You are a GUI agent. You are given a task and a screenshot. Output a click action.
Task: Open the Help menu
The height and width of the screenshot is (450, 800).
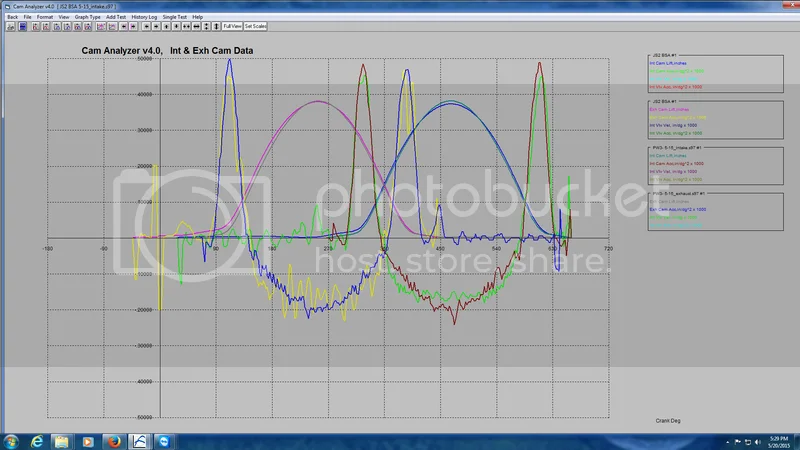tap(197, 17)
